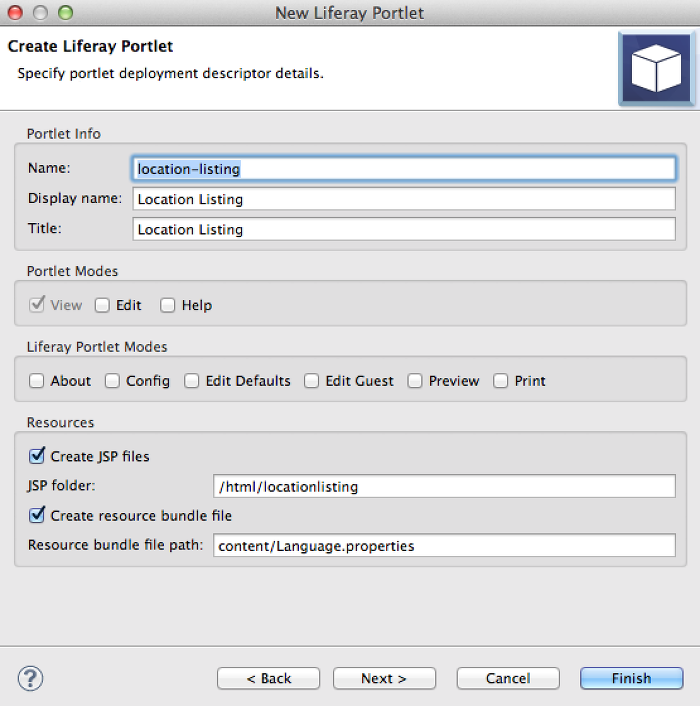This screenshot has height=706, width=700.
Task: Click the green zoom window button
Action: coord(65,13)
